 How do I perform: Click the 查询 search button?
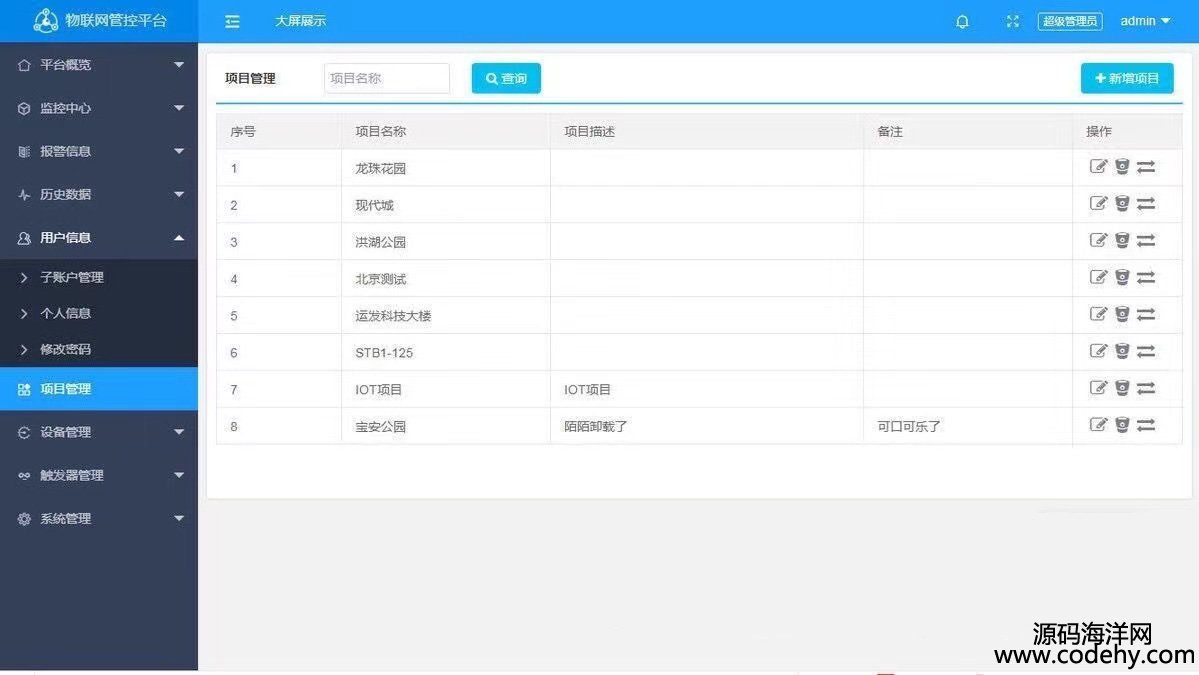point(506,78)
